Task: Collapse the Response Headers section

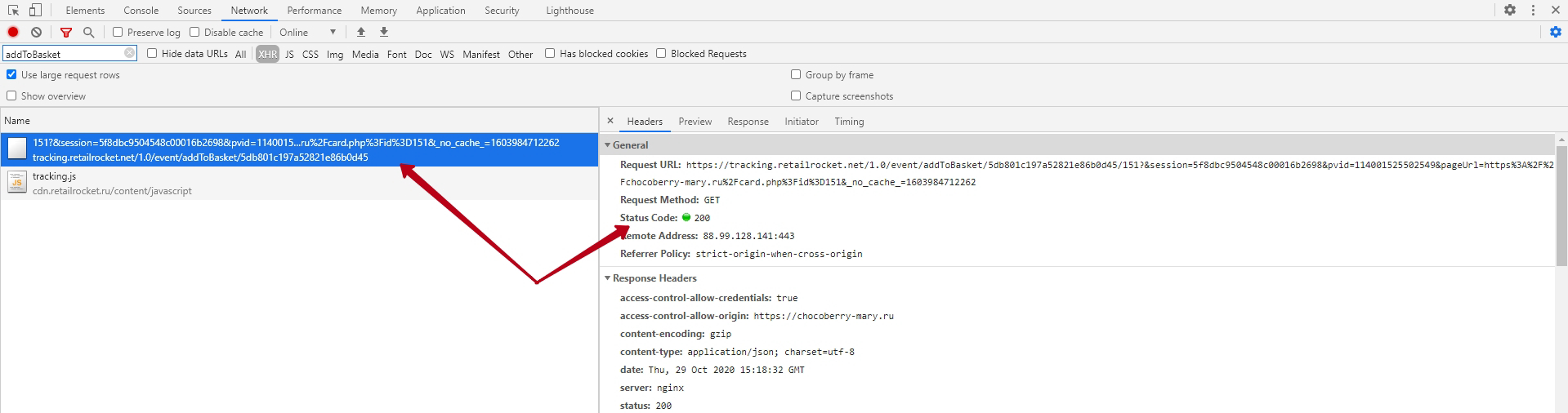Action: (608, 278)
